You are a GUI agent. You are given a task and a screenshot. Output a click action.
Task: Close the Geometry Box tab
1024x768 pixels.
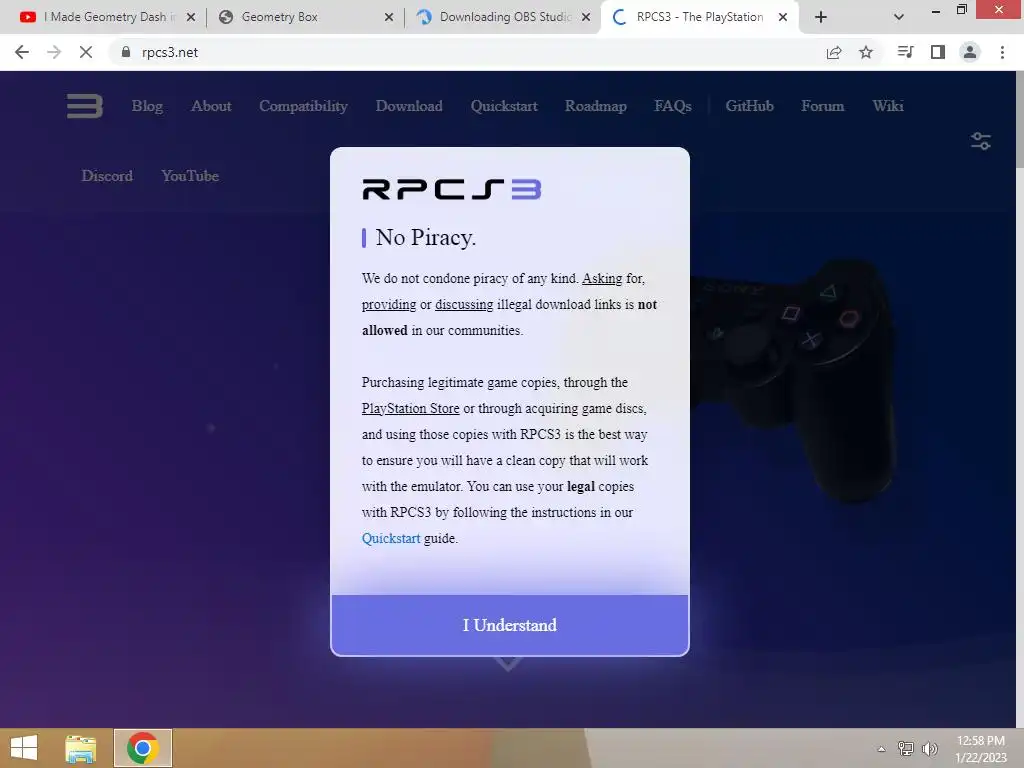(x=389, y=18)
